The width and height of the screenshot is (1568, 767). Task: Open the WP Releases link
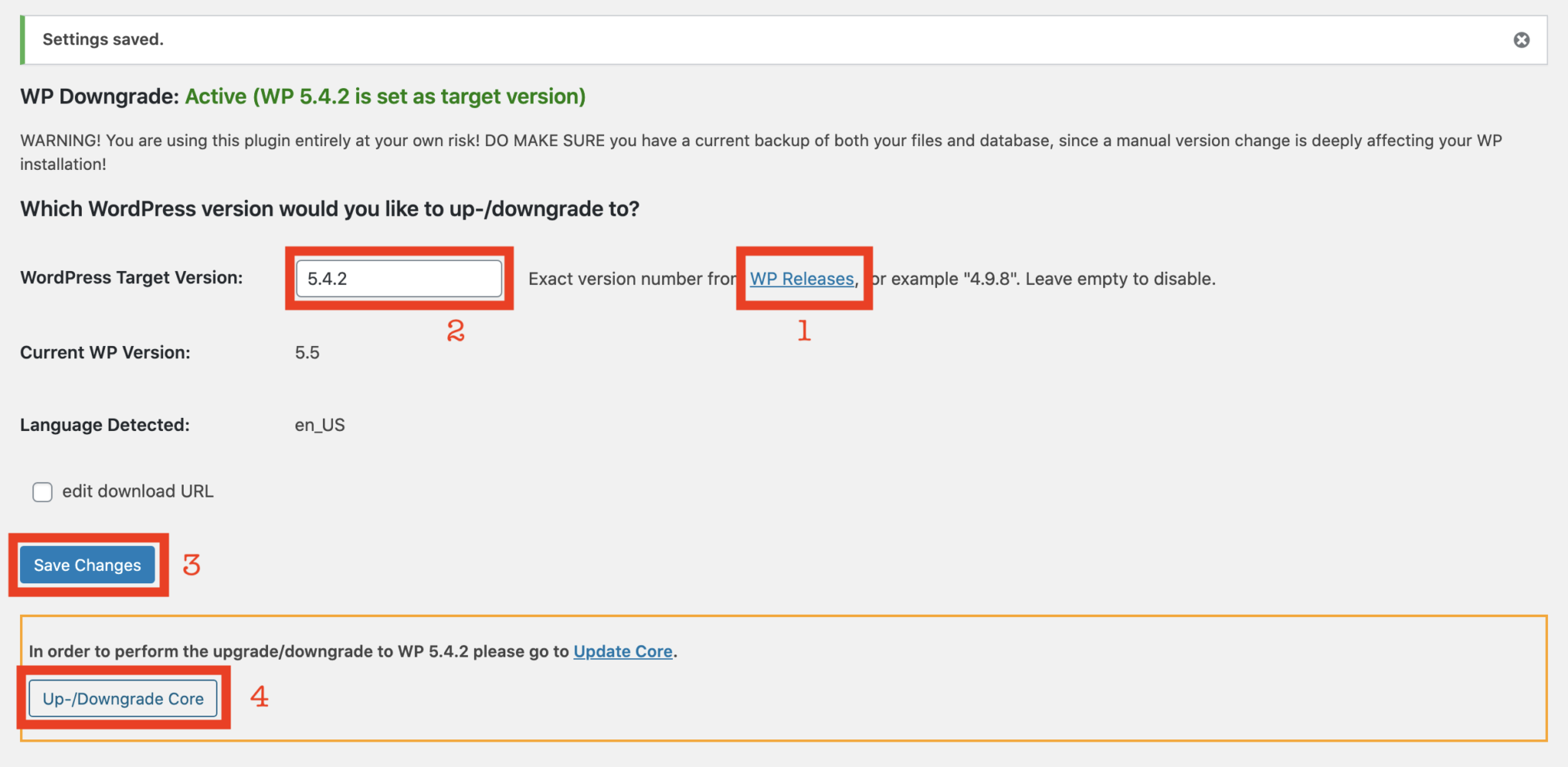(802, 279)
